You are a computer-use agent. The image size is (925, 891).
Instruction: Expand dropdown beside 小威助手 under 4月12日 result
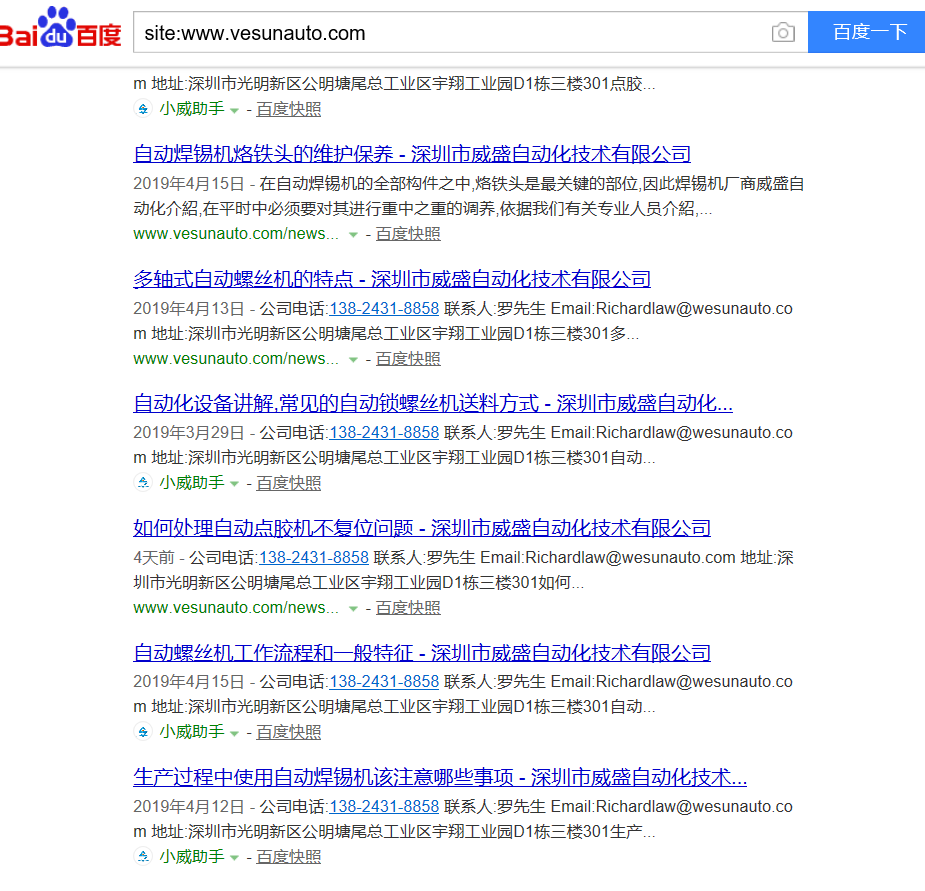coord(234,857)
